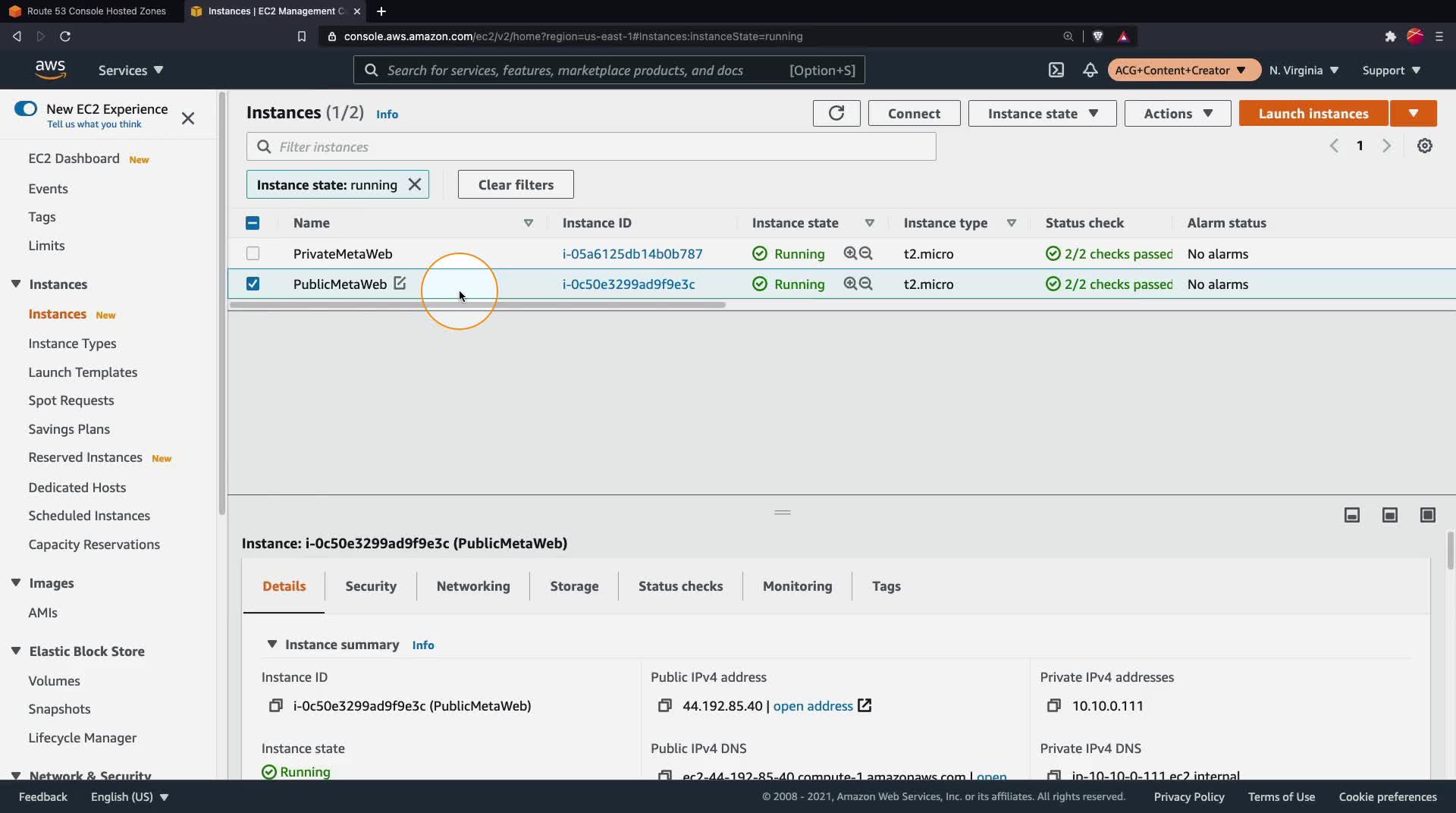Open the Security tab
The width and height of the screenshot is (1456, 813).
370,585
